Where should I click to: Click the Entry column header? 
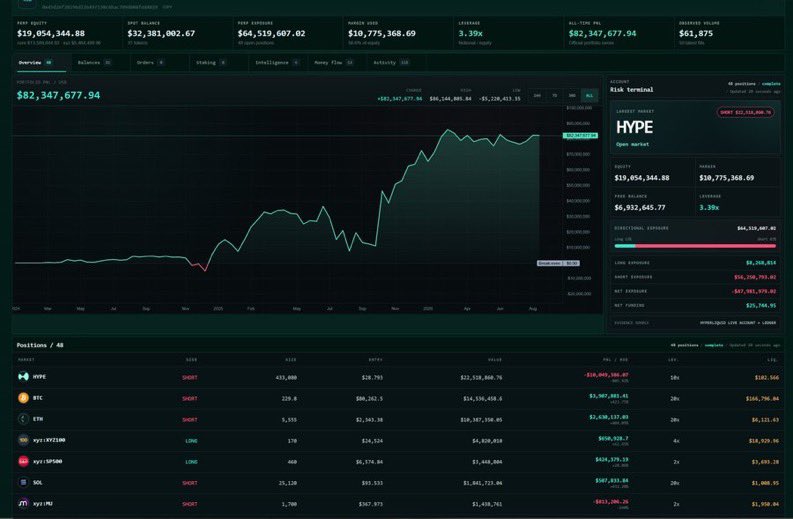[376, 360]
